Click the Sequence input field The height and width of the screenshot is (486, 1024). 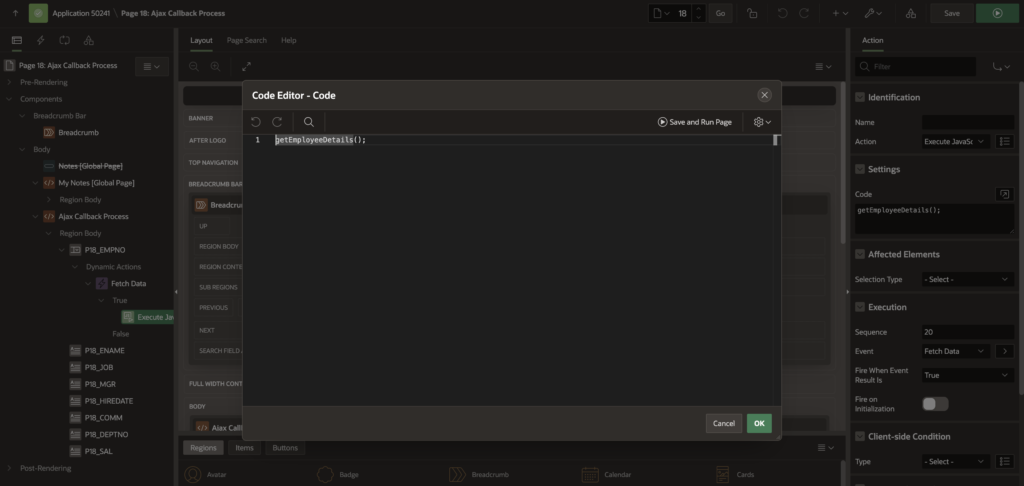[967, 331]
